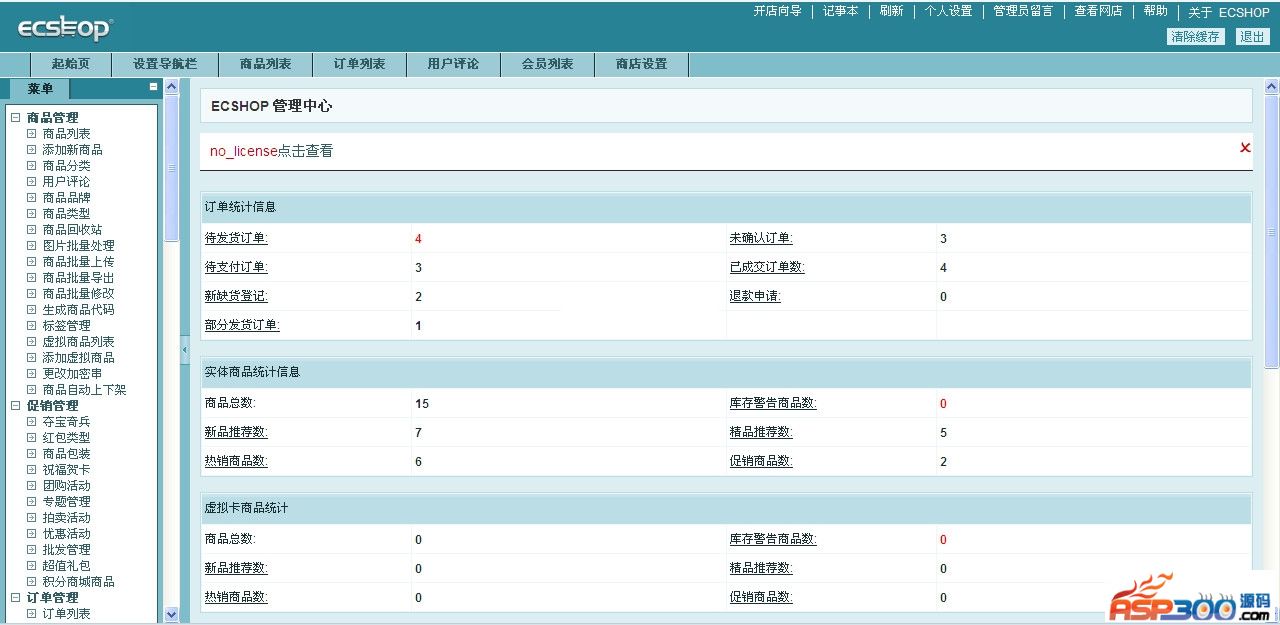1280x625 pixels.
Task: Open the 商店设置 tab
Action: click(x=641, y=64)
